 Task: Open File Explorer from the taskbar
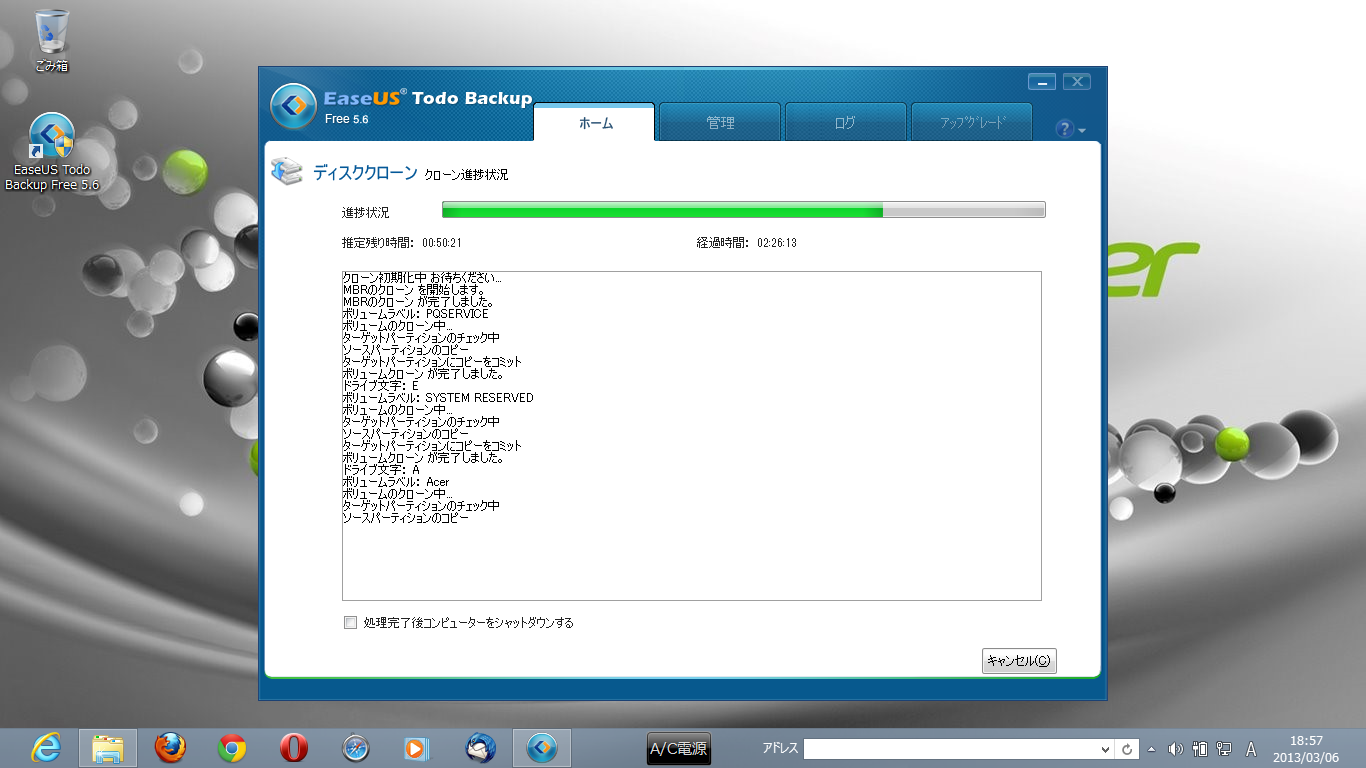[108, 748]
